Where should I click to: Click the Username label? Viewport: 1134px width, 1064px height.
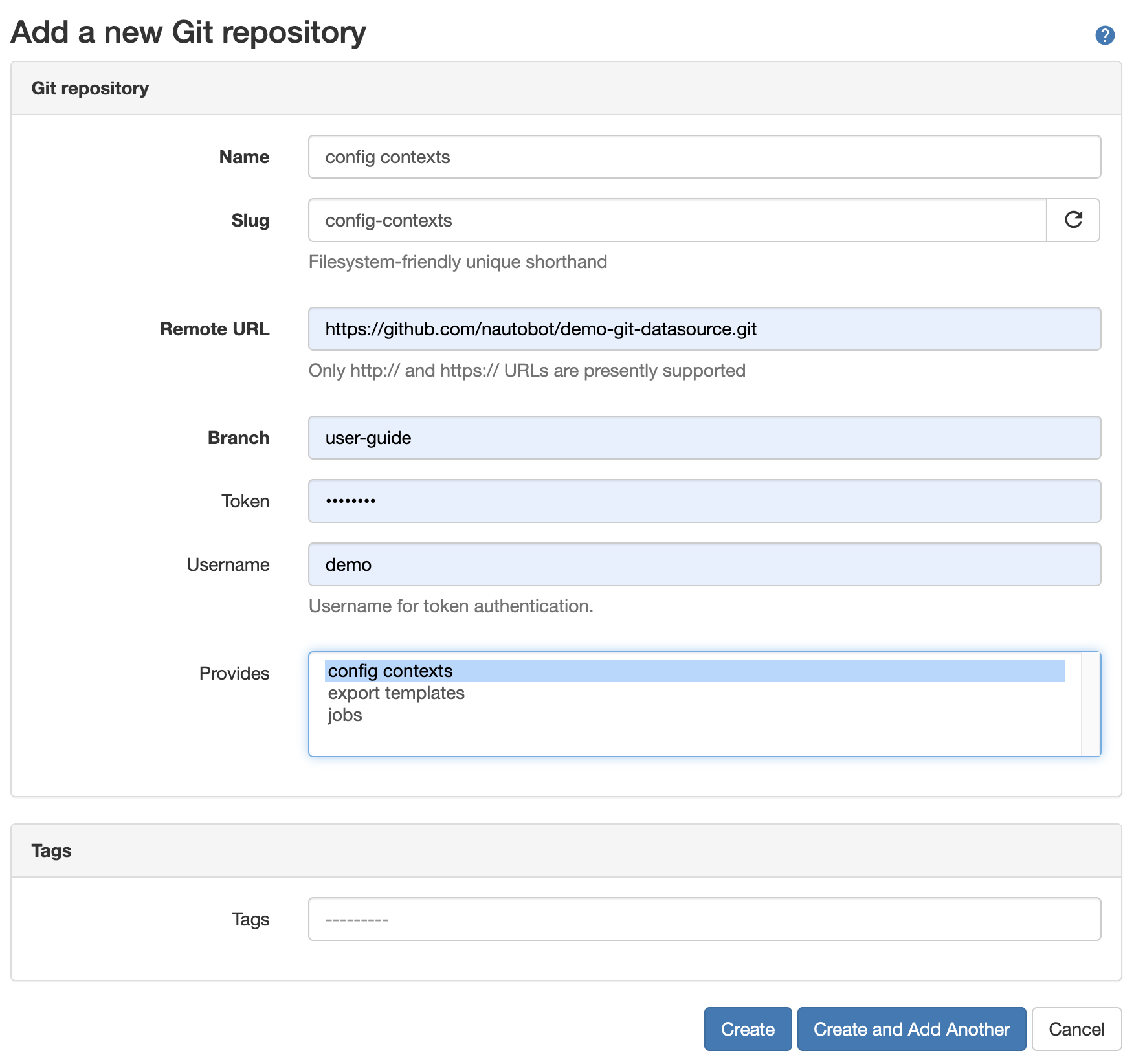pos(228,564)
